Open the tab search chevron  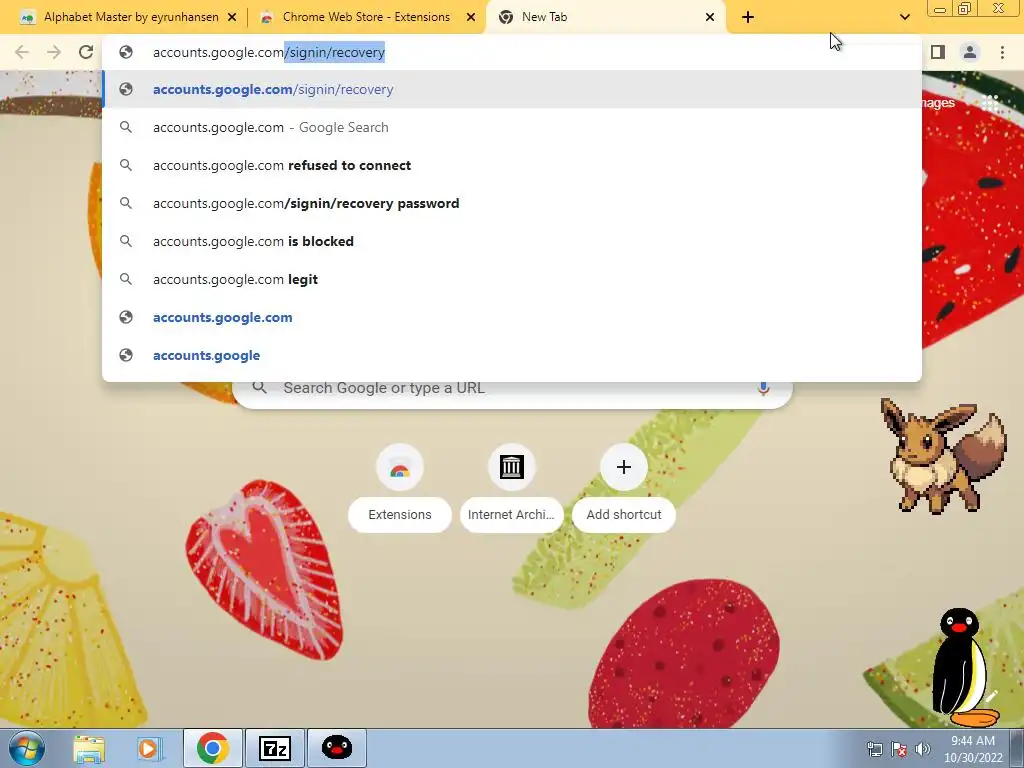(904, 17)
